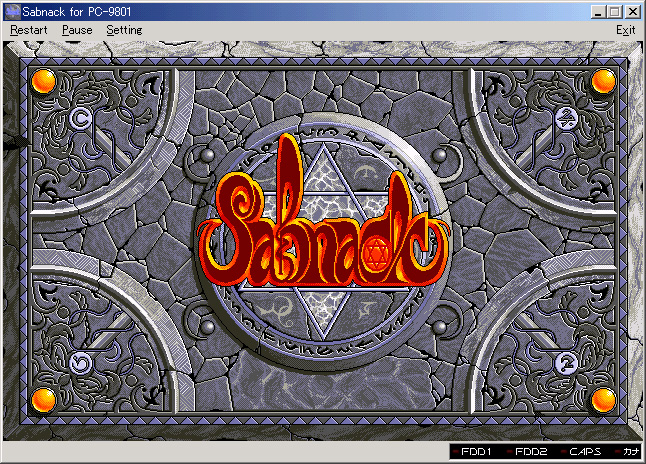Open the Setting menu

(x=124, y=30)
